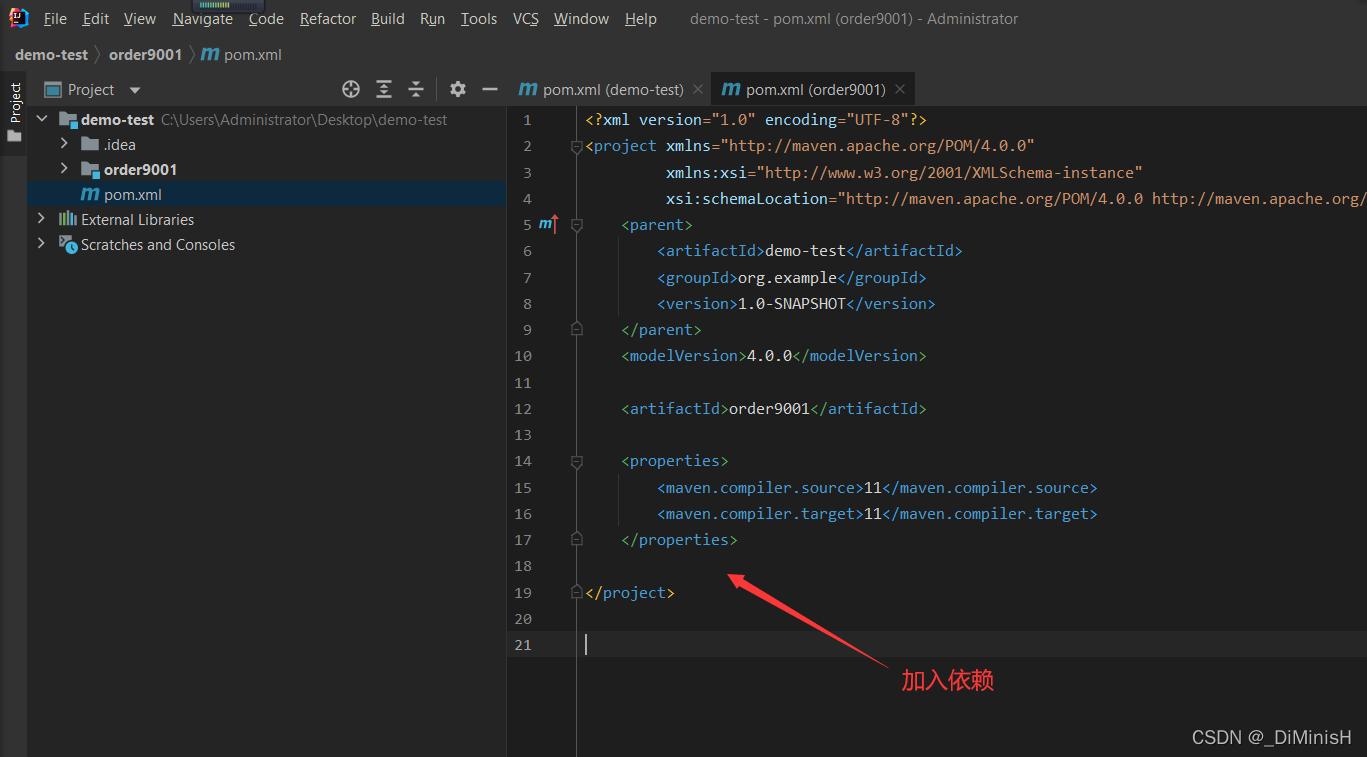Expand Scratches and Consoles node

click(x=42, y=244)
